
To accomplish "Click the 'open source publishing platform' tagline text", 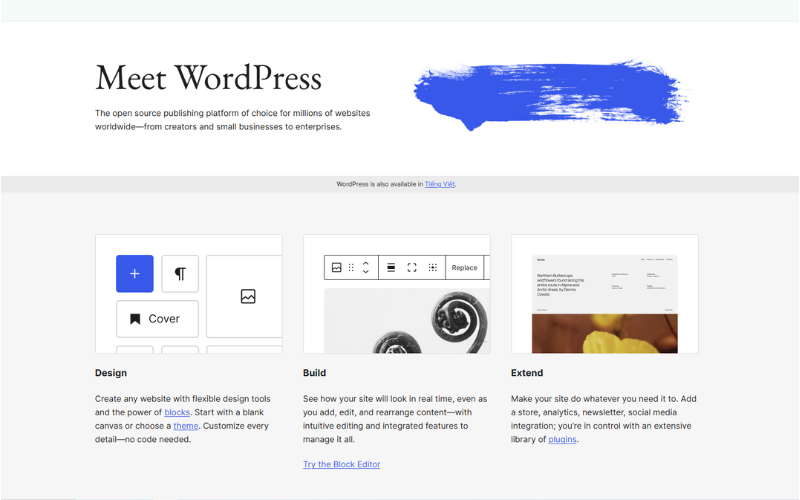I will tap(233, 120).
